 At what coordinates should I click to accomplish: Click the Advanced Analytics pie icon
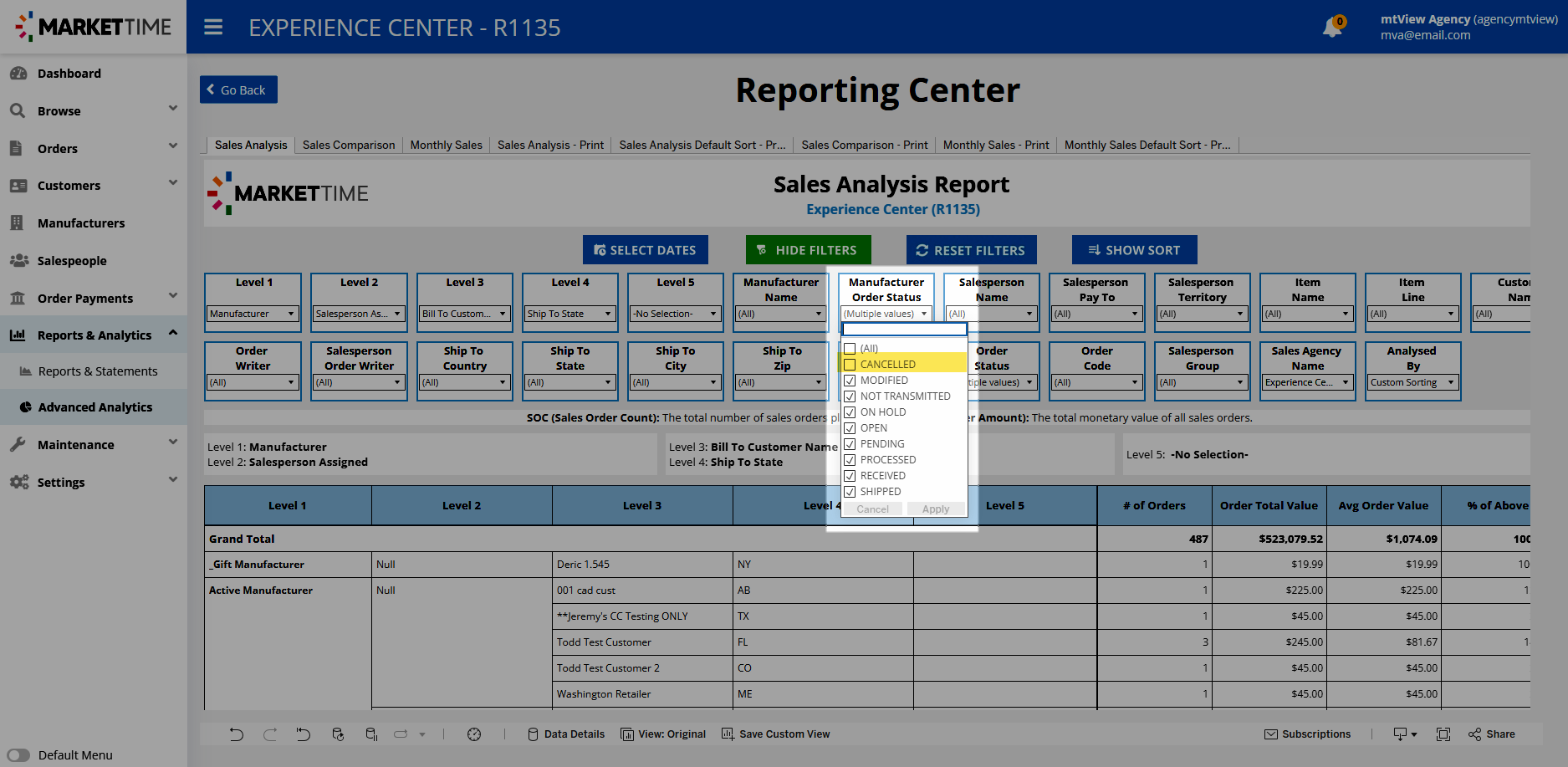pyautogui.click(x=26, y=407)
